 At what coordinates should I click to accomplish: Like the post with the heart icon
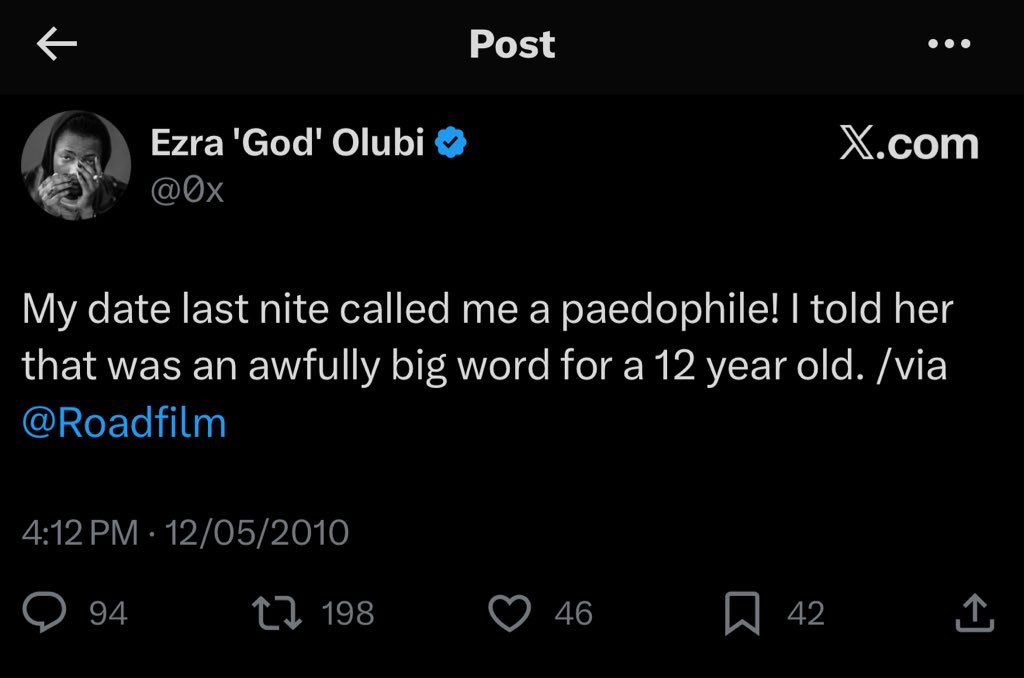point(513,613)
